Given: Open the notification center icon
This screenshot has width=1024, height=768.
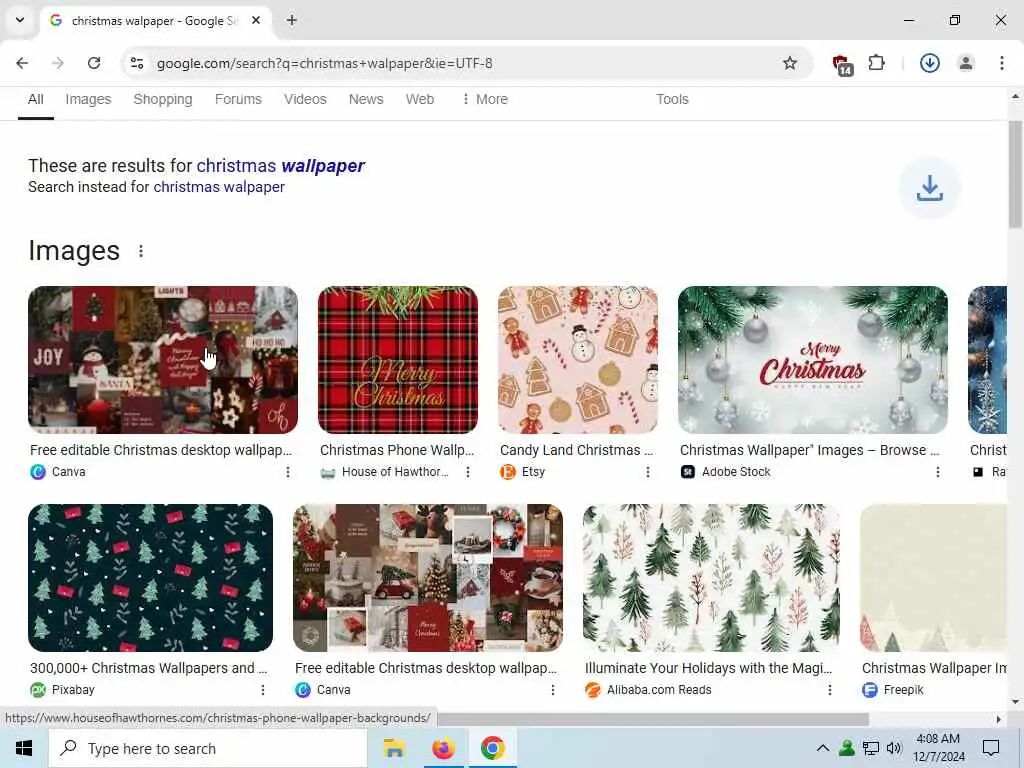Looking at the screenshot, I should 991,748.
